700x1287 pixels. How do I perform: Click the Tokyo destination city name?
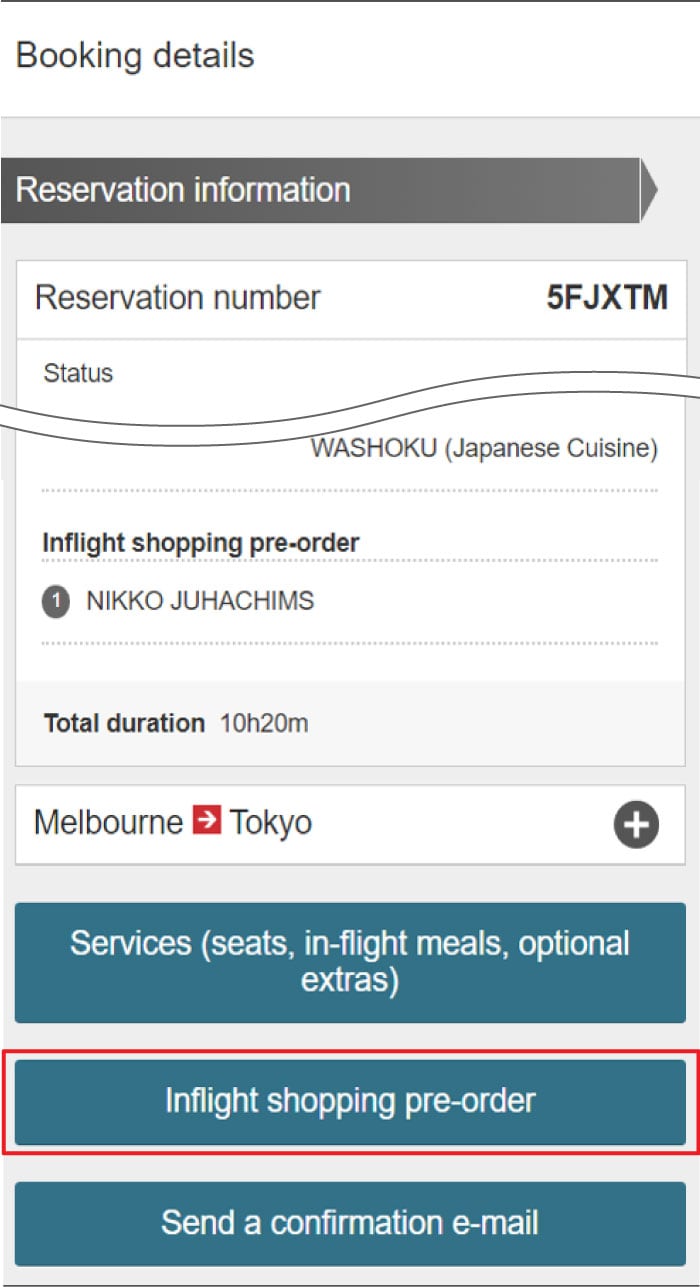tap(271, 823)
